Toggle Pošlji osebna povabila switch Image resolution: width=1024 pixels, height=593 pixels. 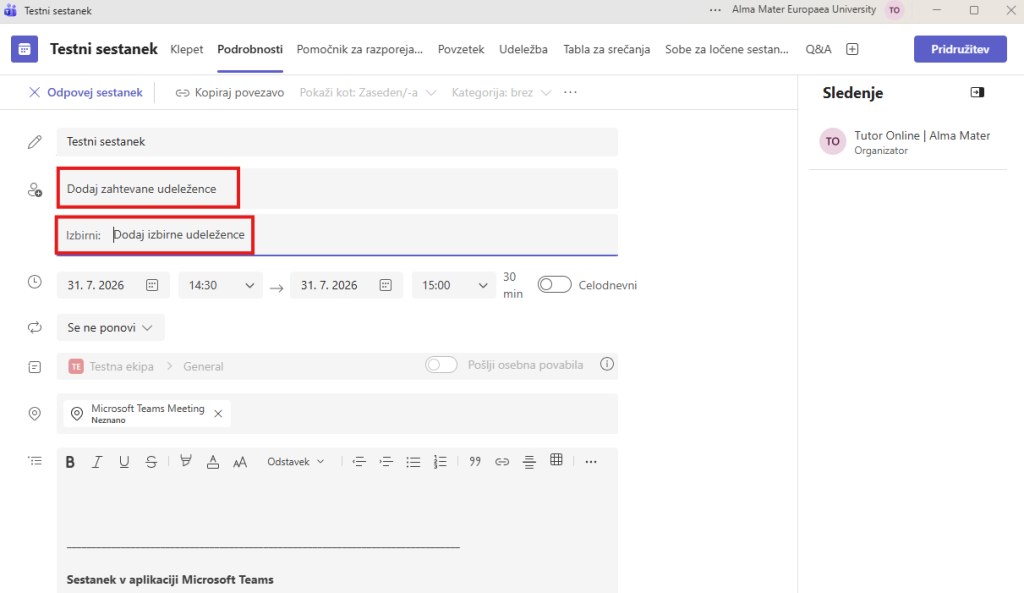point(441,364)
